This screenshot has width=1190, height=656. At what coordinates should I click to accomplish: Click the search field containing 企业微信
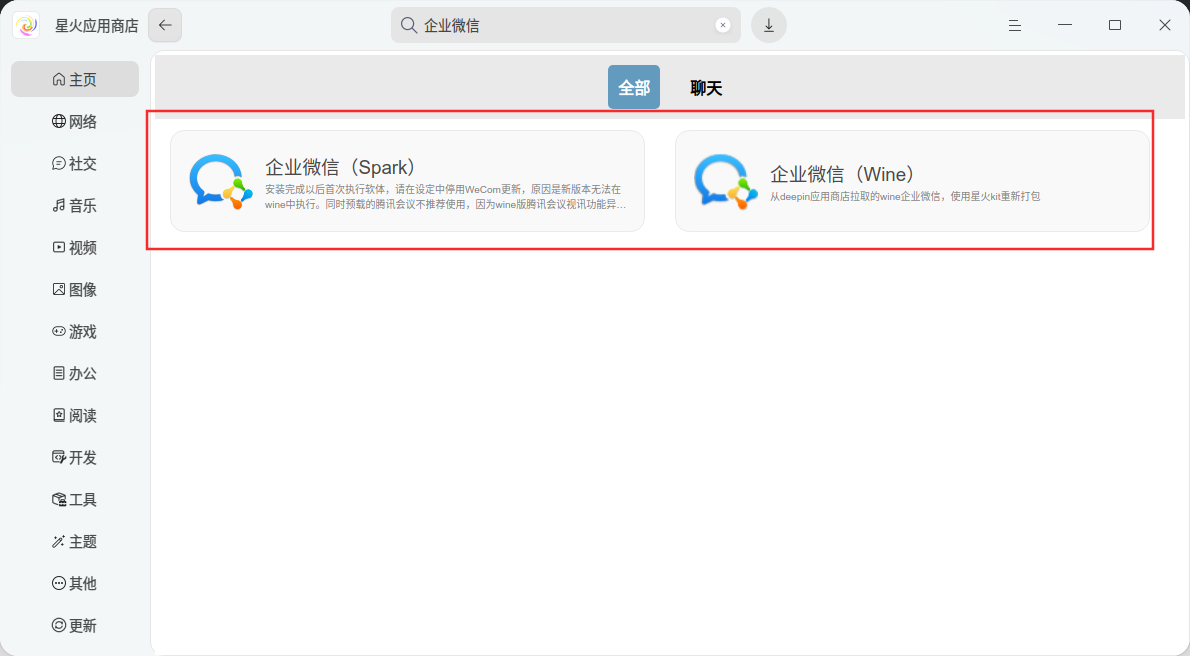565,26
